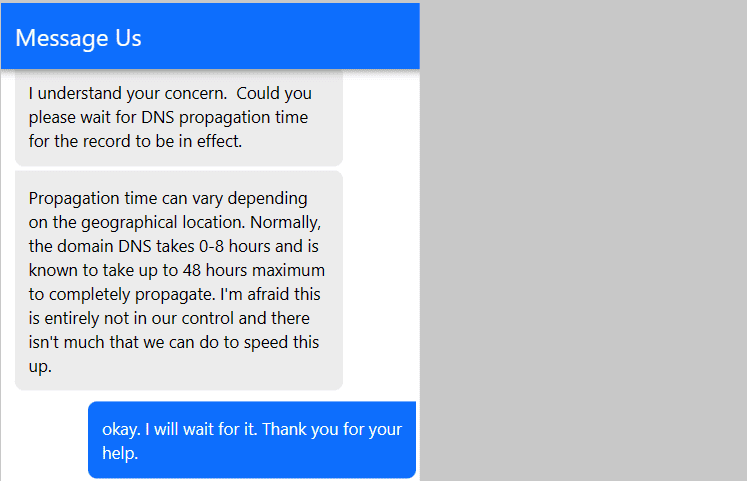This screenshot has height=481, width=747.
Task: Click the words "geographical location" in the message
Action: pos(229,222)
